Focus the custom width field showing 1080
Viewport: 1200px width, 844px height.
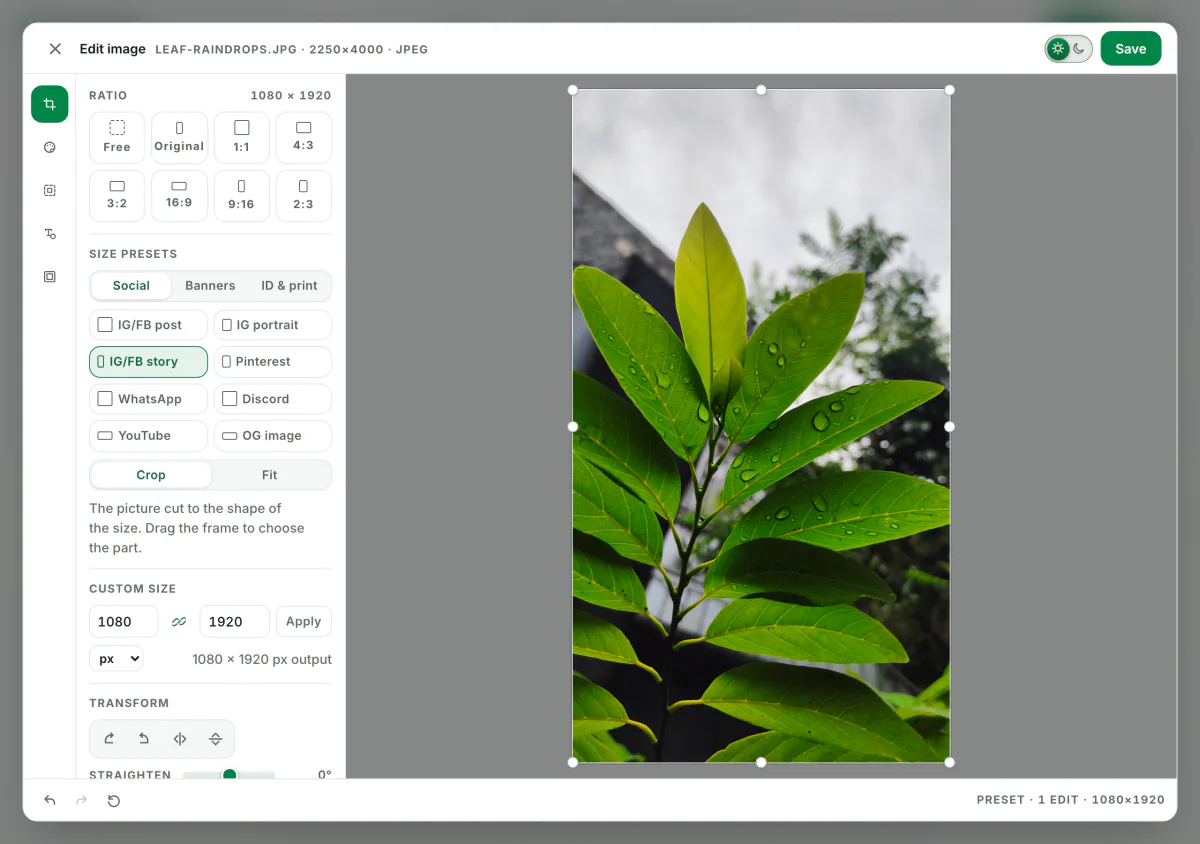[123, 621]
